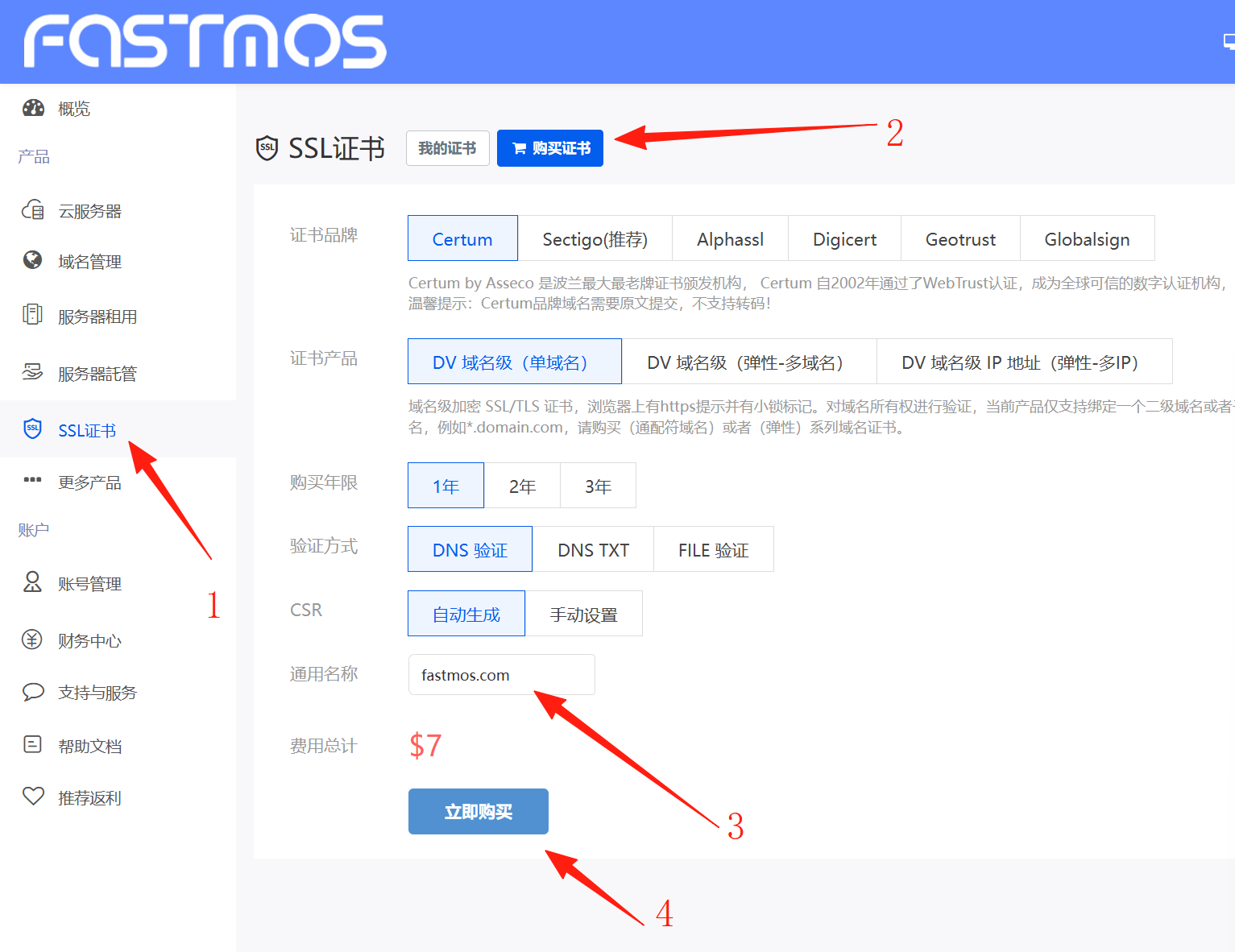Select Sectigo certificate brand
Viewport: 1235px width, 952px height.
click(595, 239)
